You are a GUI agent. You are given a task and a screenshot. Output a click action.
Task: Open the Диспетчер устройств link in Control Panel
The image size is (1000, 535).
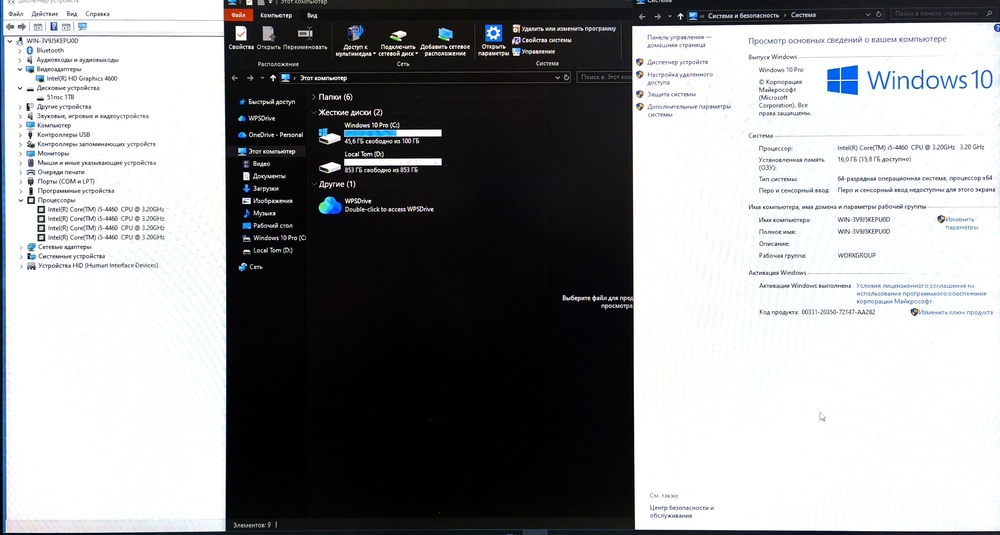coord(677,62)
